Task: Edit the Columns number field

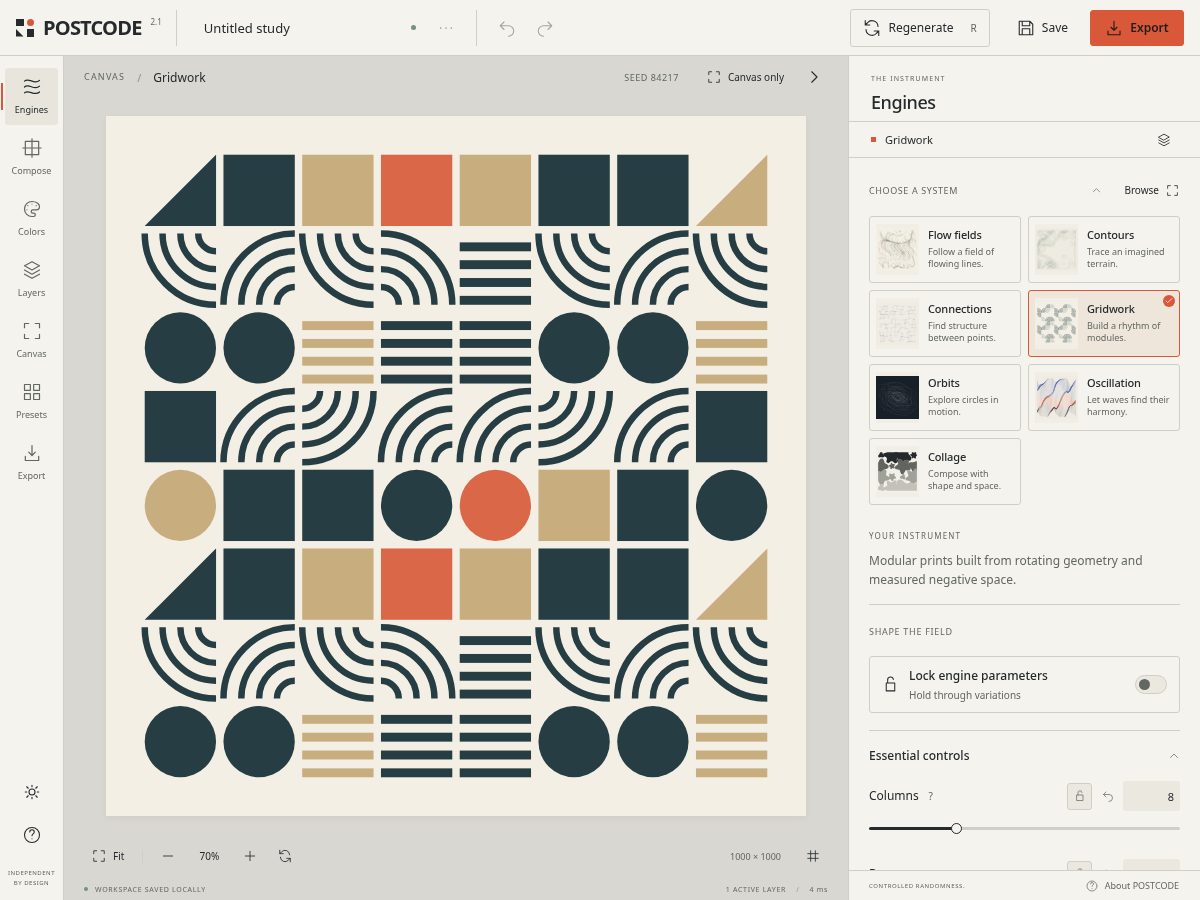Action: click(x=1151, y=796)
